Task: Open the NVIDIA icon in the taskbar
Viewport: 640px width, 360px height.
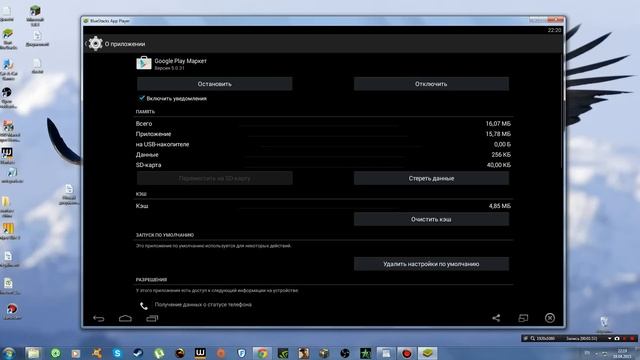Action: point(283,353)
